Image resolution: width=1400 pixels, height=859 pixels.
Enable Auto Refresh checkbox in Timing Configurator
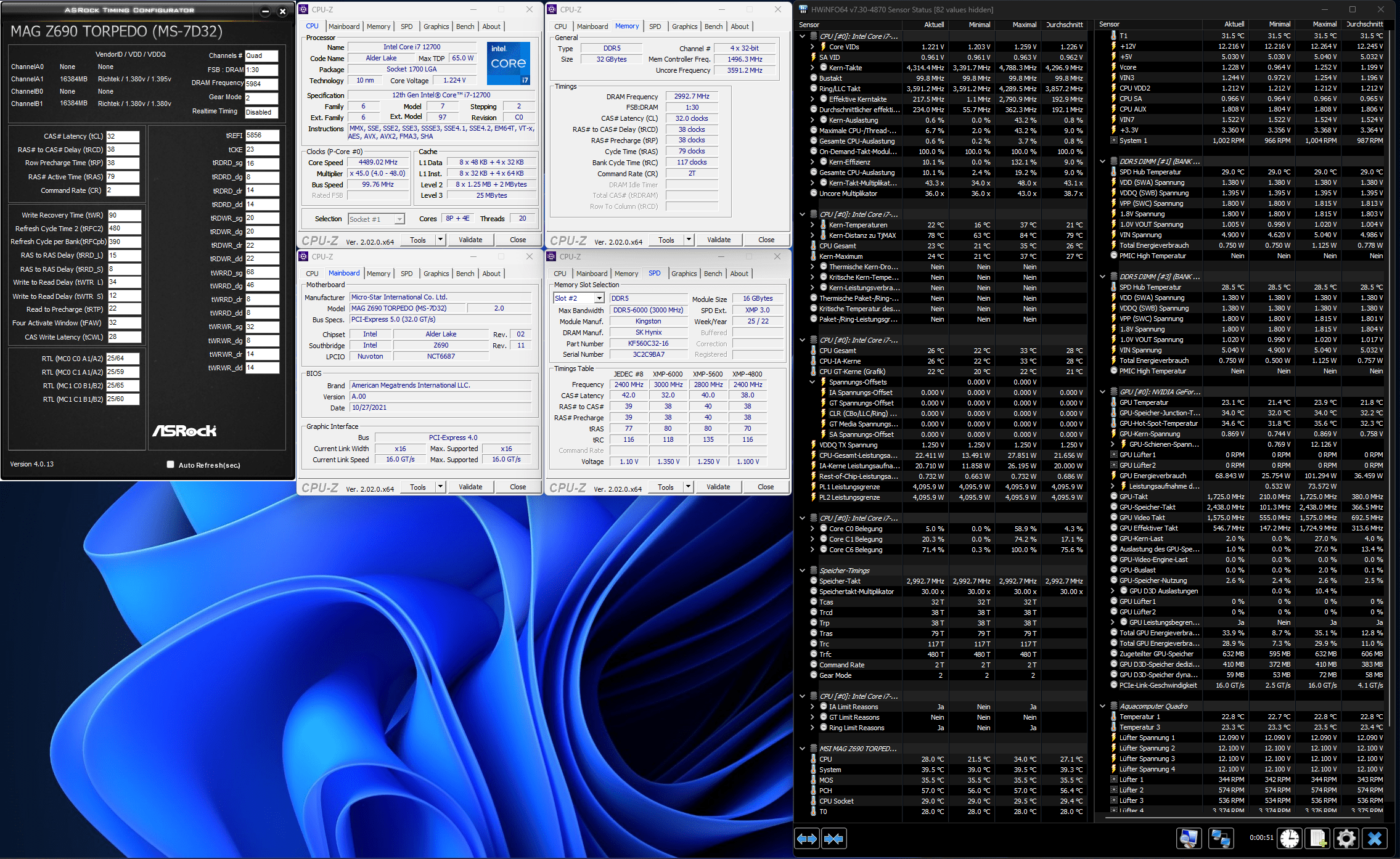point(170,465)
